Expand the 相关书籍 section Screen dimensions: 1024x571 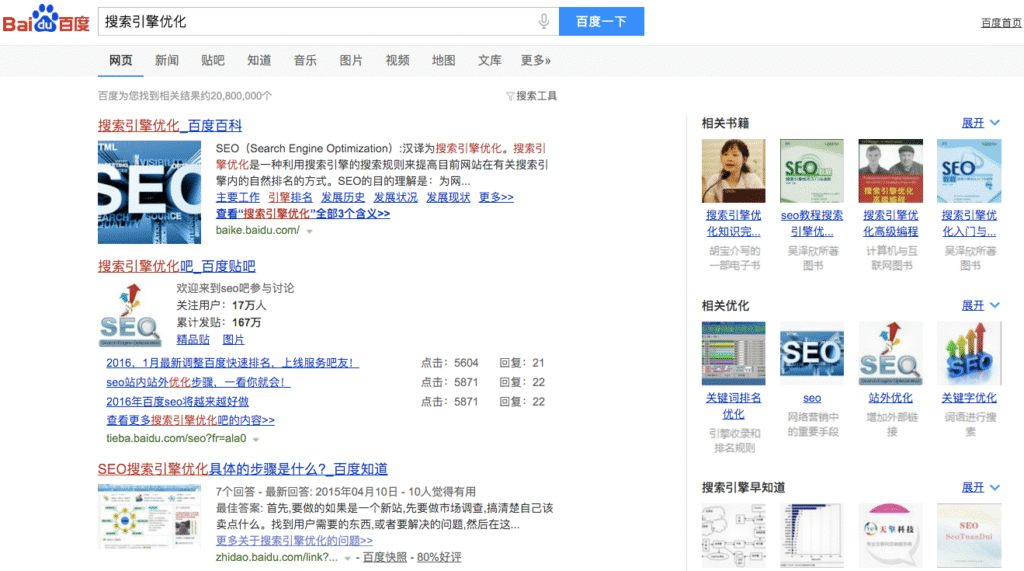[980, 123]
